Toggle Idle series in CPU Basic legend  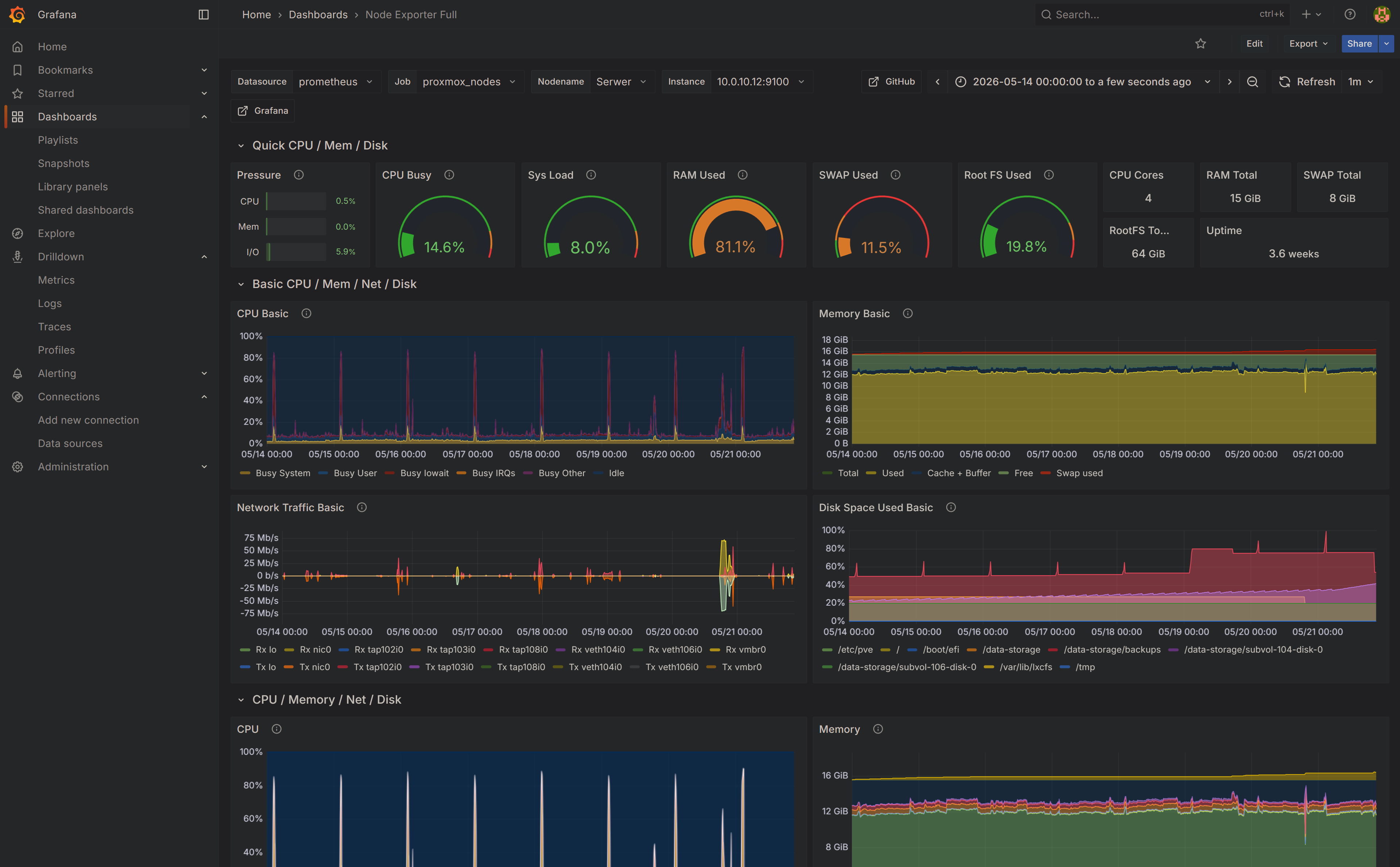(616, 473)
